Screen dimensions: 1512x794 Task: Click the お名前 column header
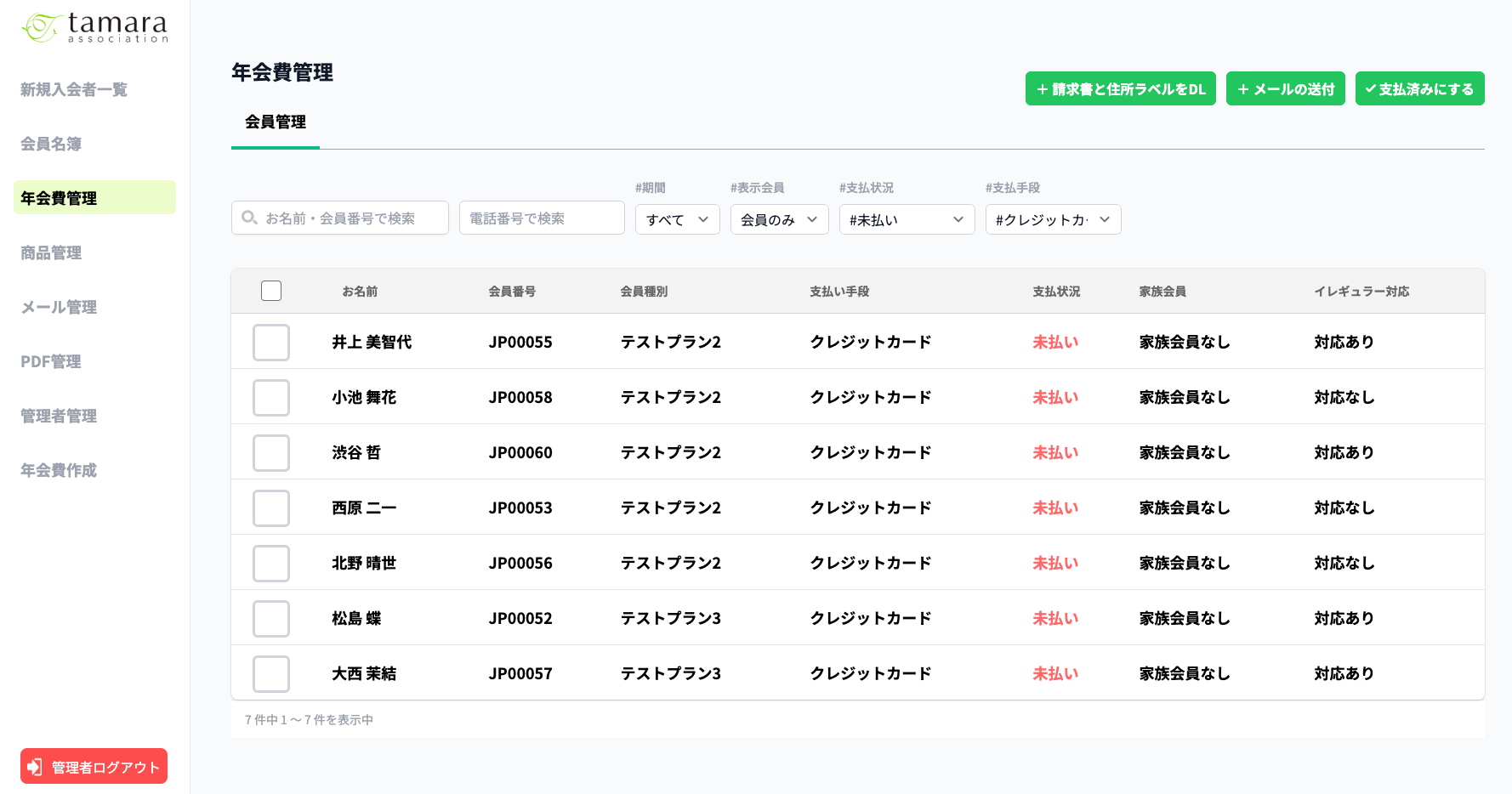tap(360, 292)
